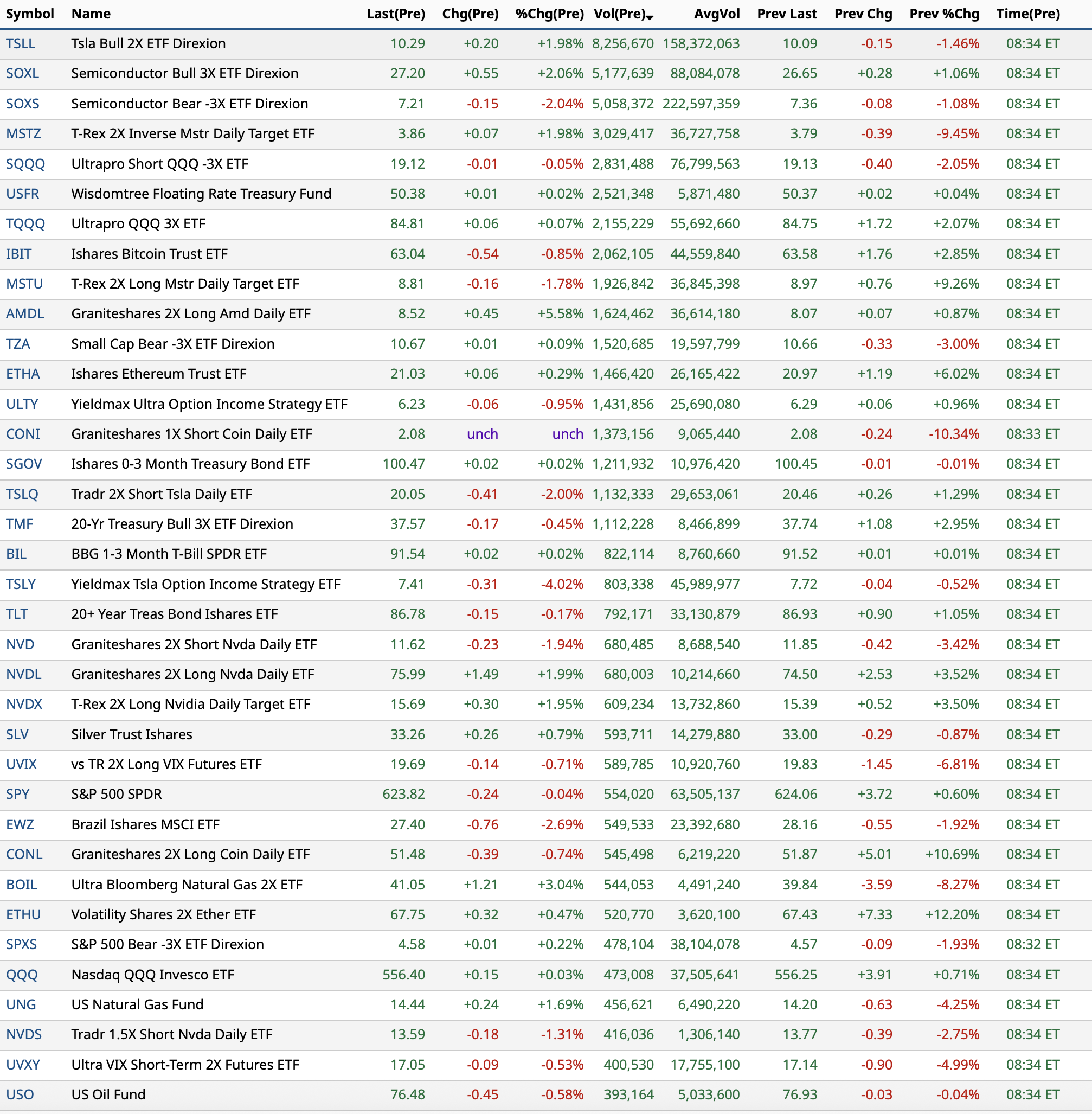Click the Prev %Chg column header
The height and width of the screenshot is (1114, 1092).
943,14
